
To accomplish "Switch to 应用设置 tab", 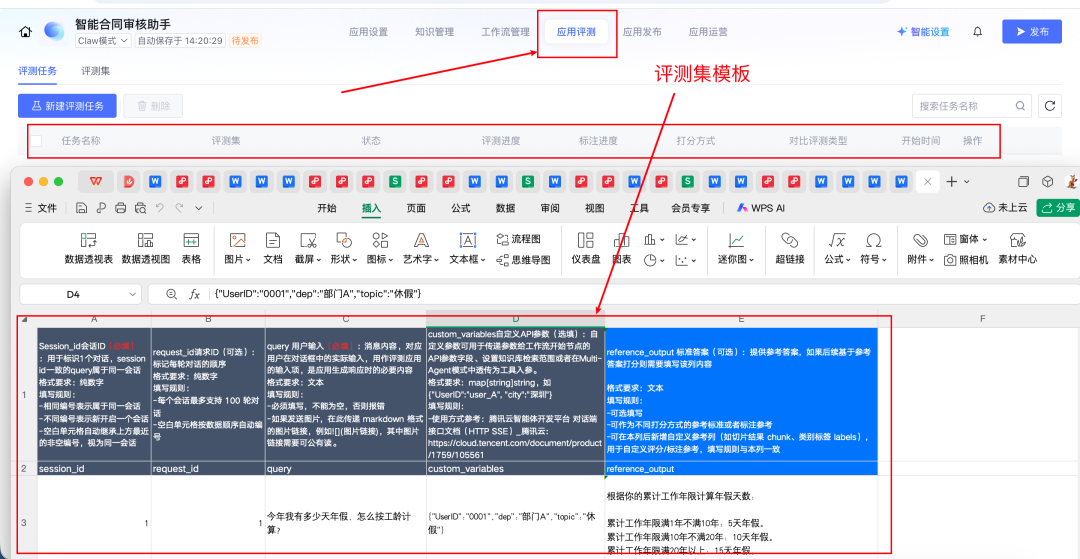I will click(368, 32).
